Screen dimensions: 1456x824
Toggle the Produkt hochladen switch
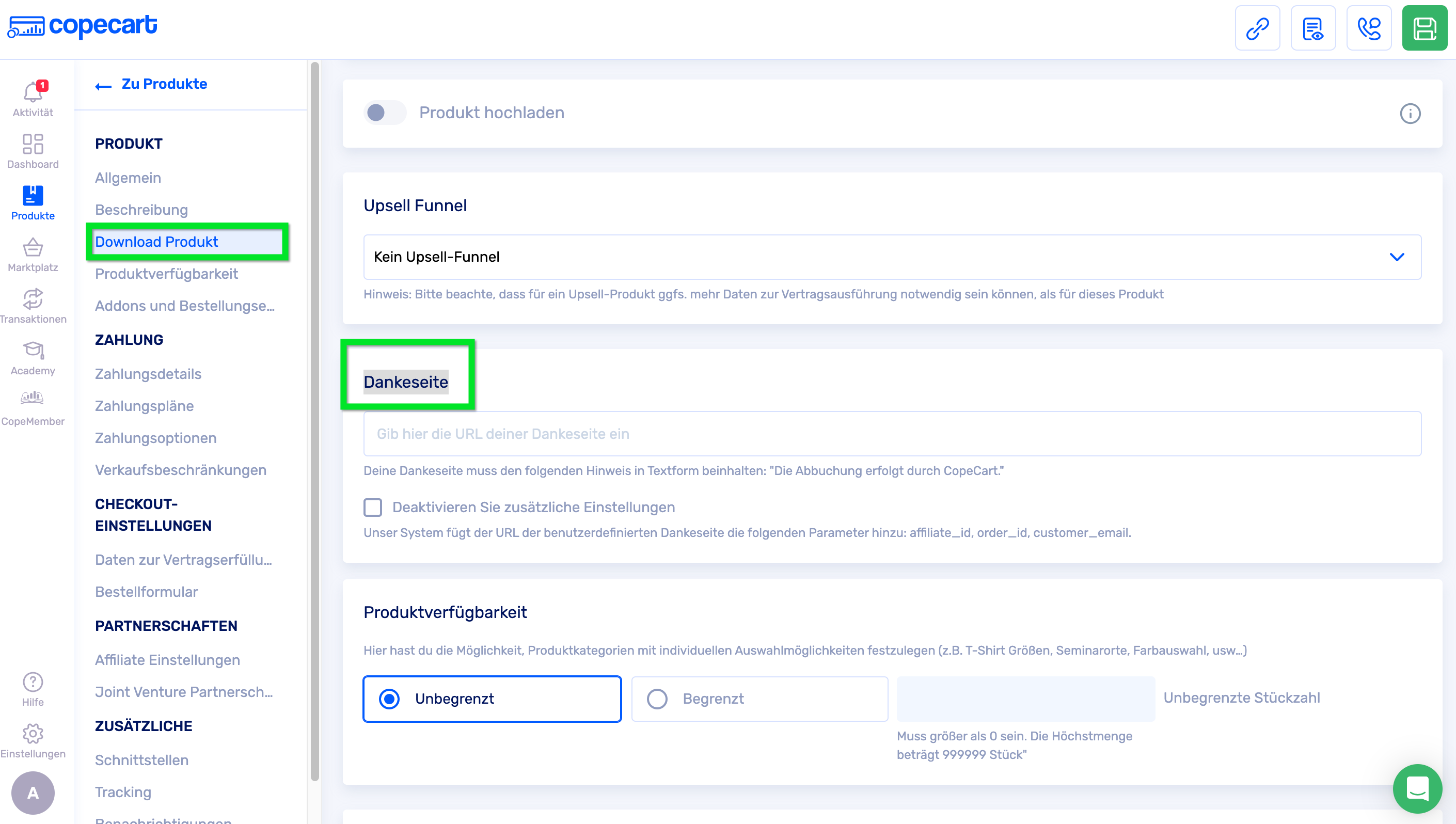(385, 113)
